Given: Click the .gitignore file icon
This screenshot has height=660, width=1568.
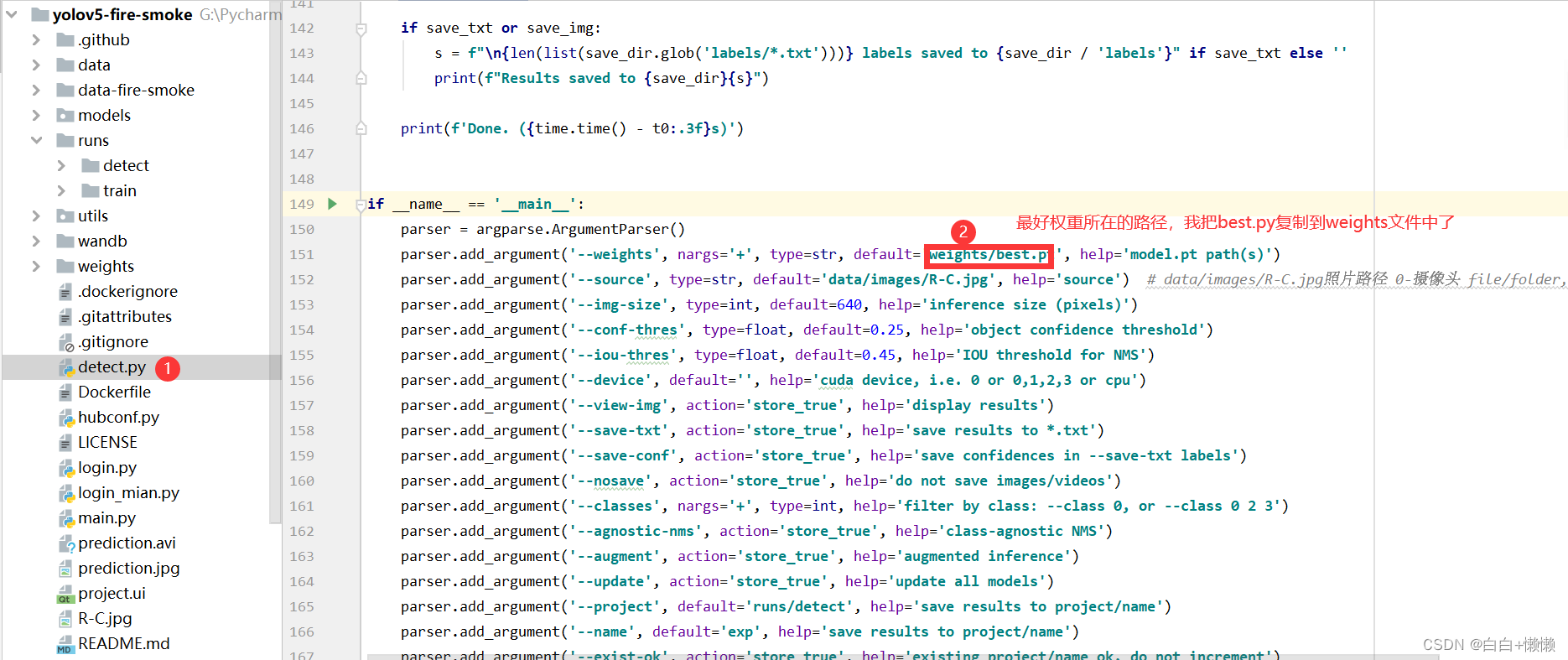Looking at the screenshot, I should pos(65,342).
